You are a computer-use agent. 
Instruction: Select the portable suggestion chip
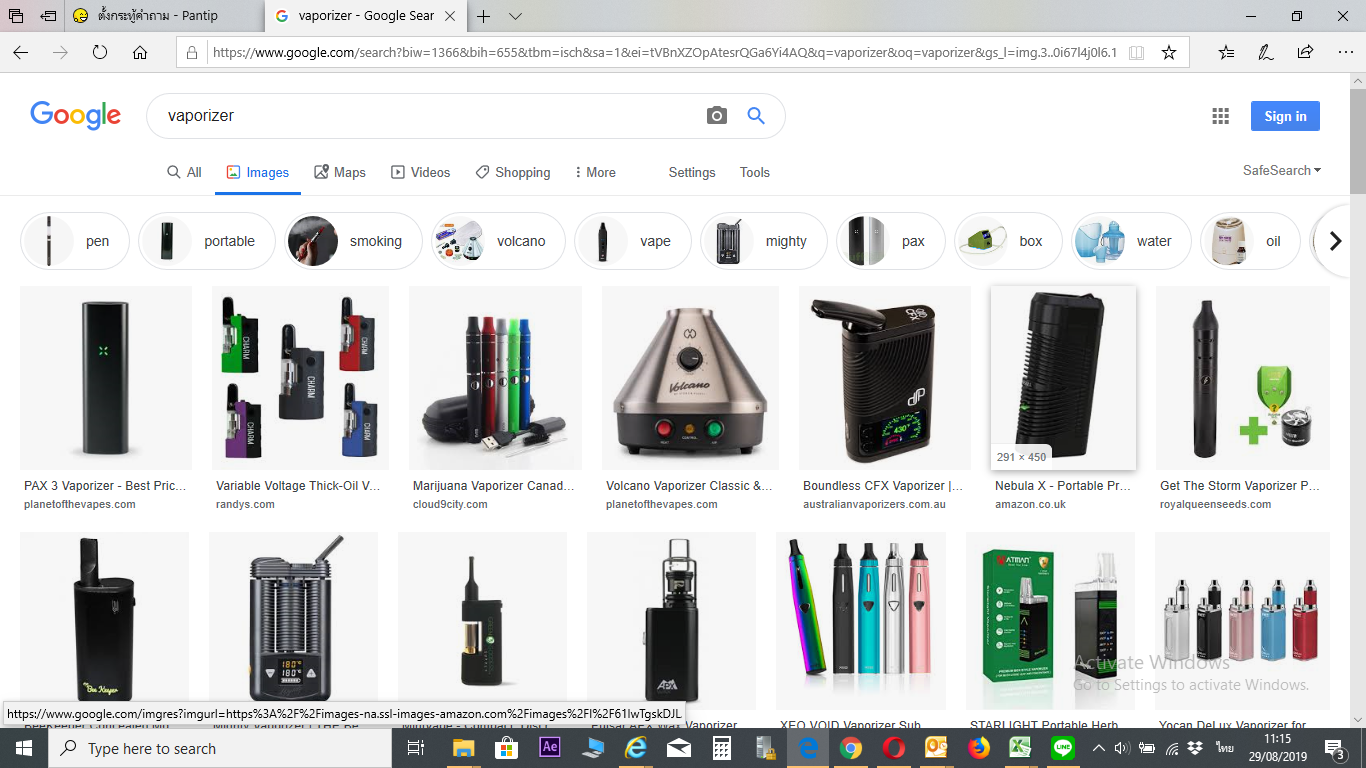[x=207, y=241]
